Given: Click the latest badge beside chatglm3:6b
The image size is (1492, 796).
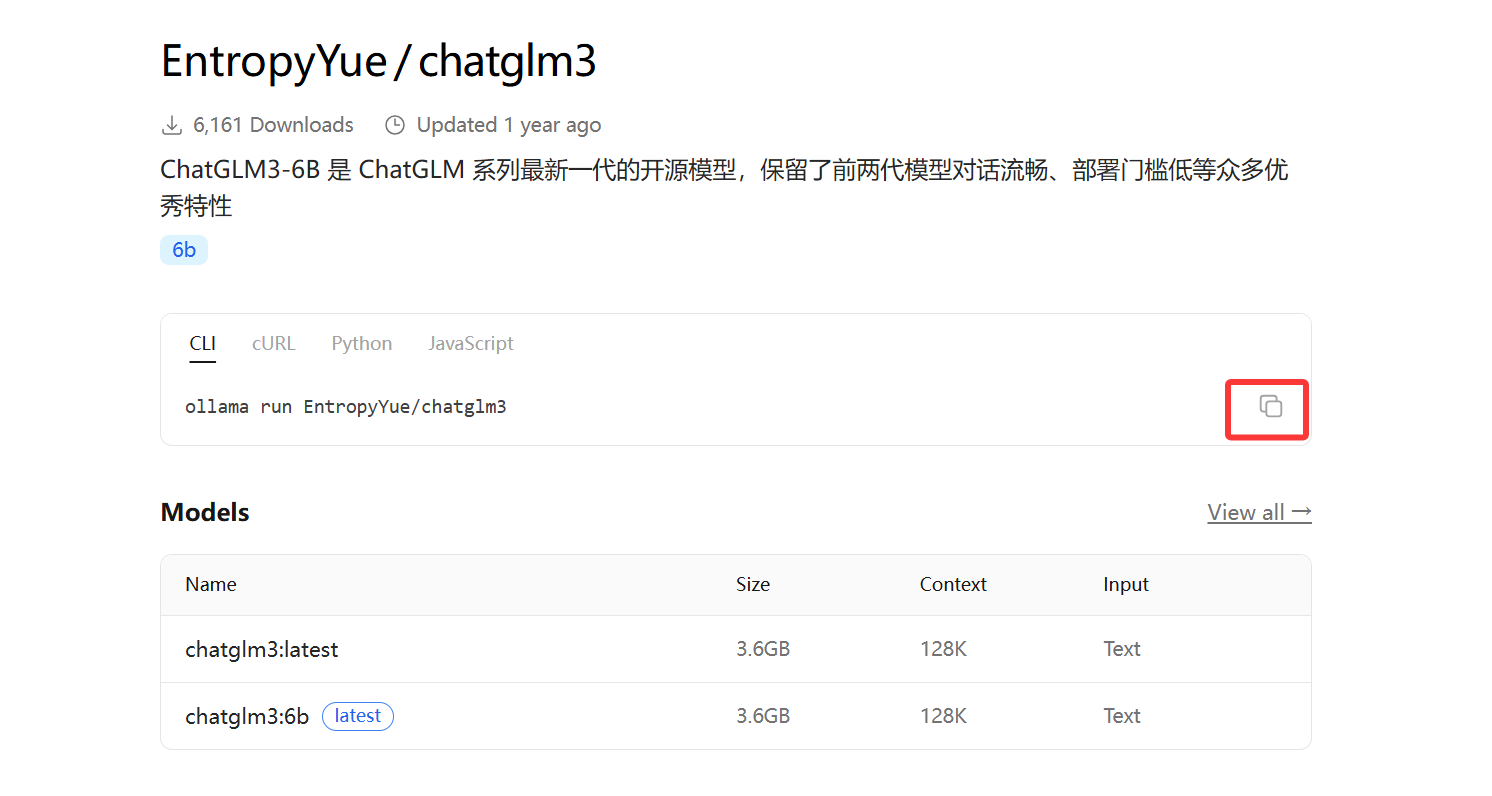Looking at the screenshot, I should (x=358, y=716).
